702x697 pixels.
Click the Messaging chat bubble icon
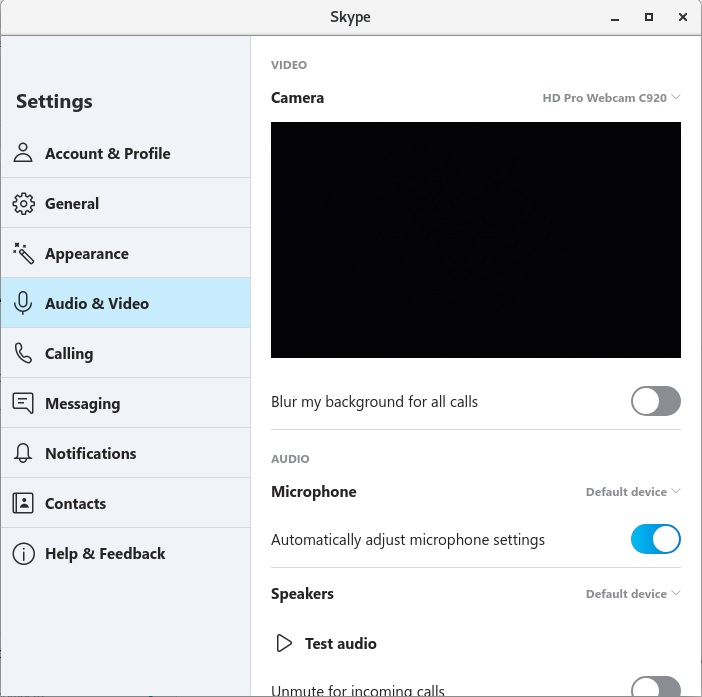click(x=23, y=403)
